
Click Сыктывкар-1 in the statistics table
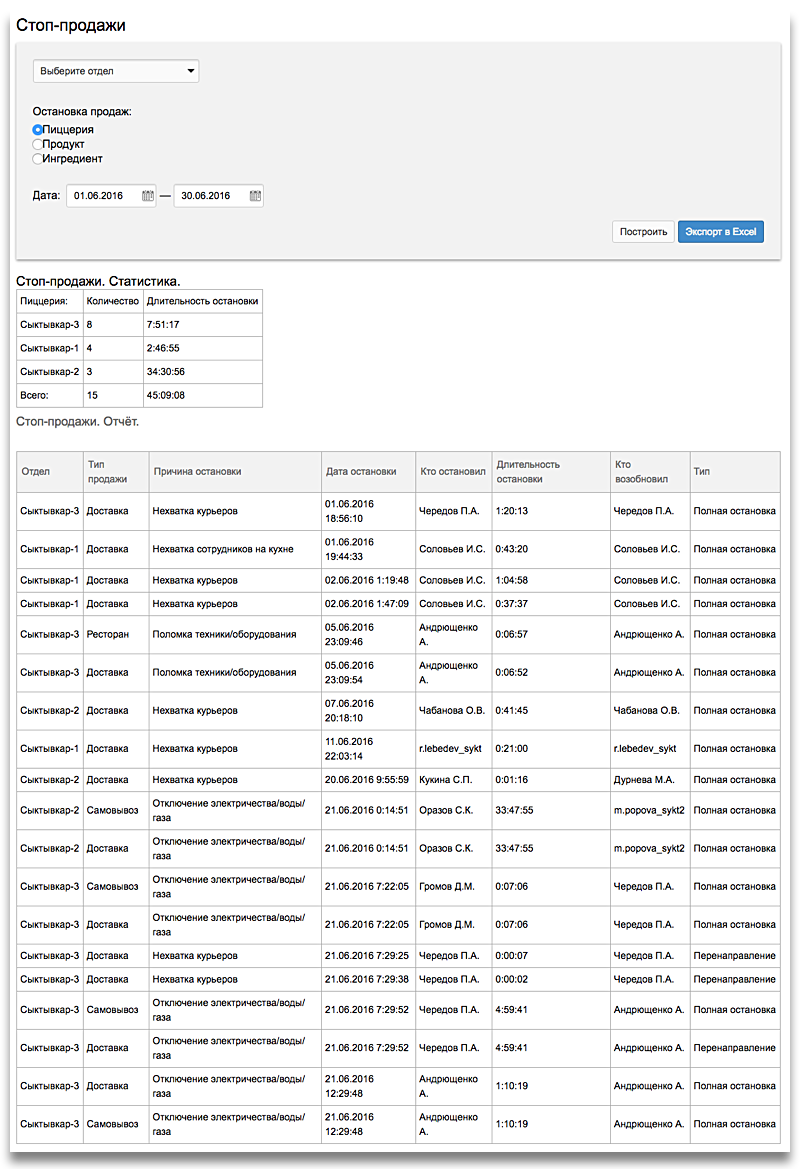tap(49, 348)
